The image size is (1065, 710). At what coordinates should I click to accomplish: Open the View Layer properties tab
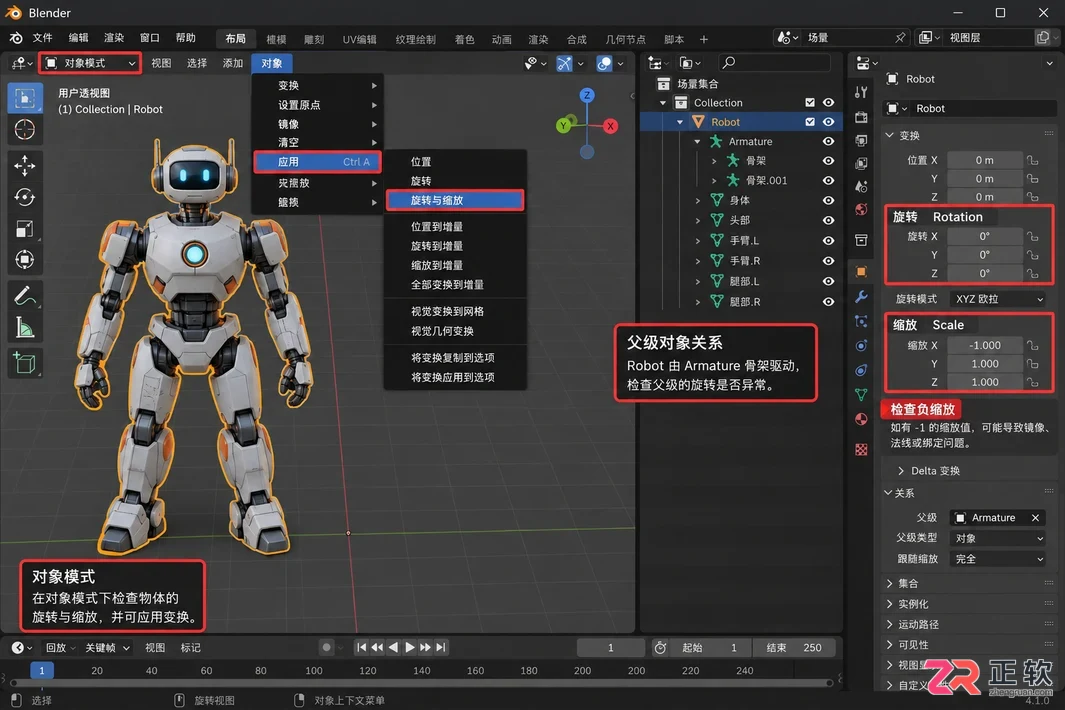[861, 163]
